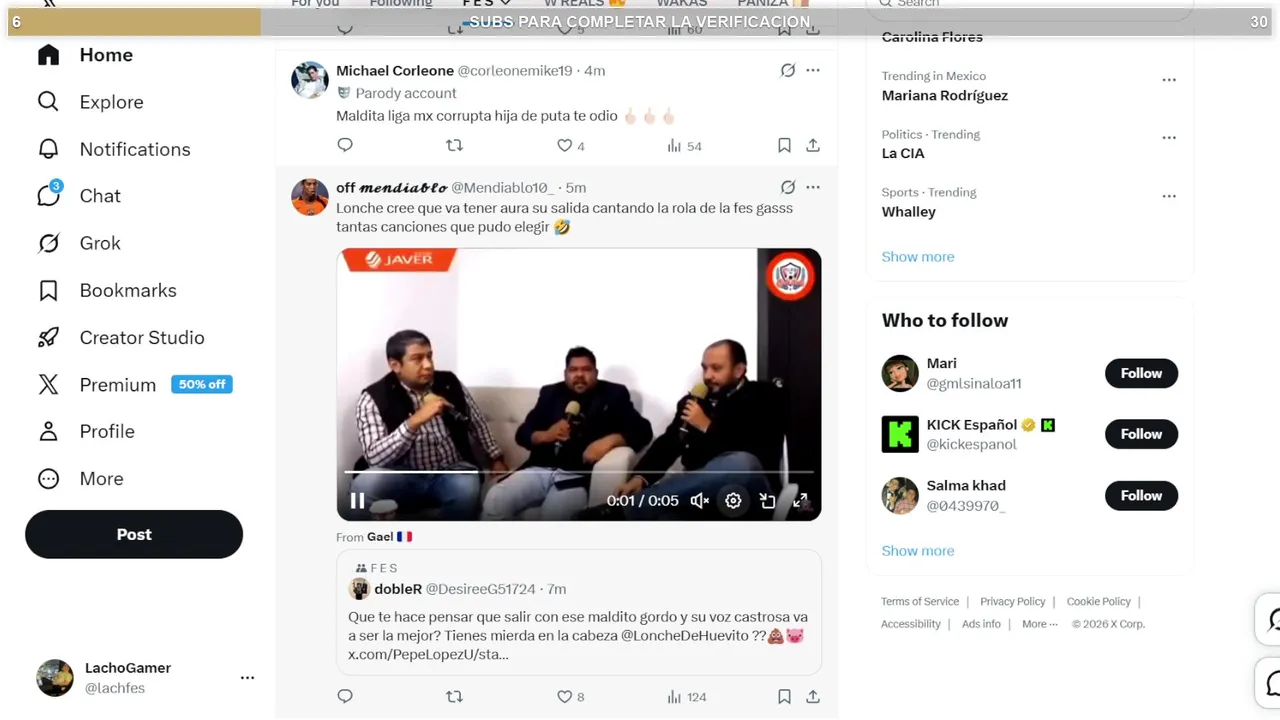Toggle fullscreen on the video
1280x720 pixels.
800,501
